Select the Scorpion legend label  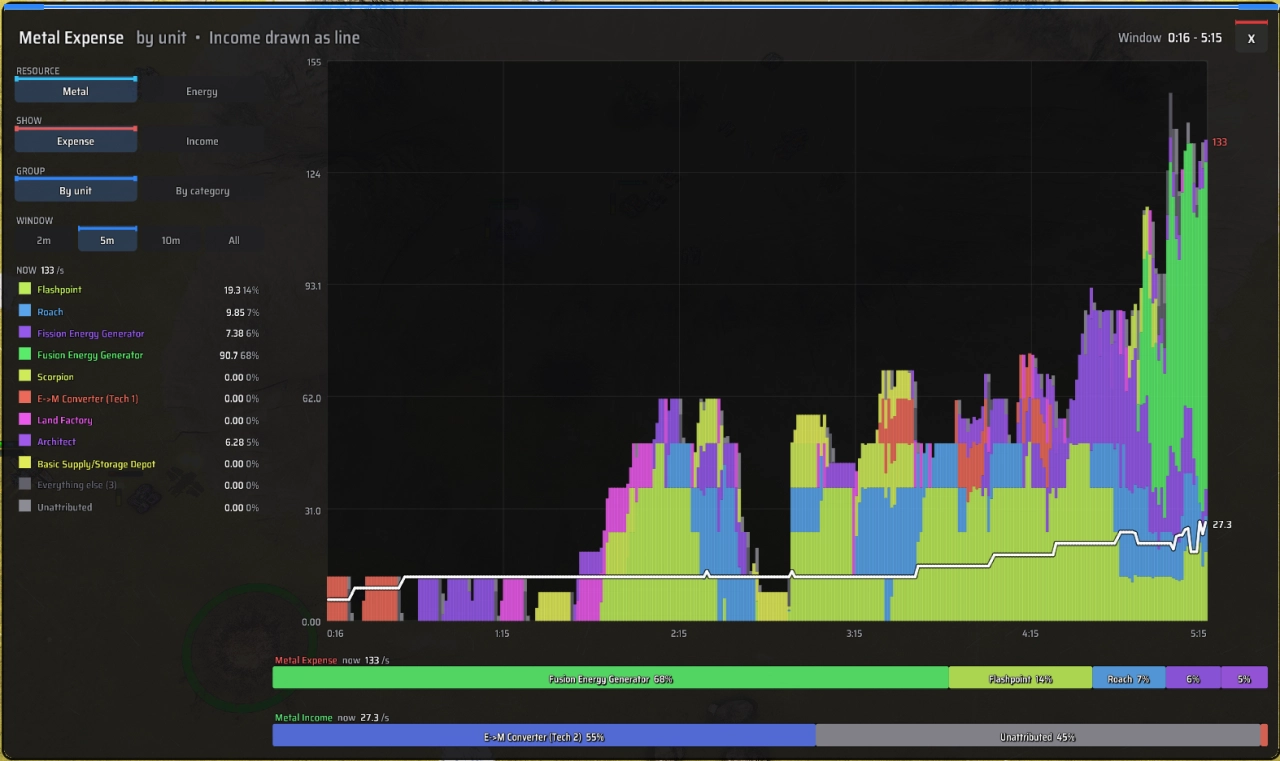56,377
